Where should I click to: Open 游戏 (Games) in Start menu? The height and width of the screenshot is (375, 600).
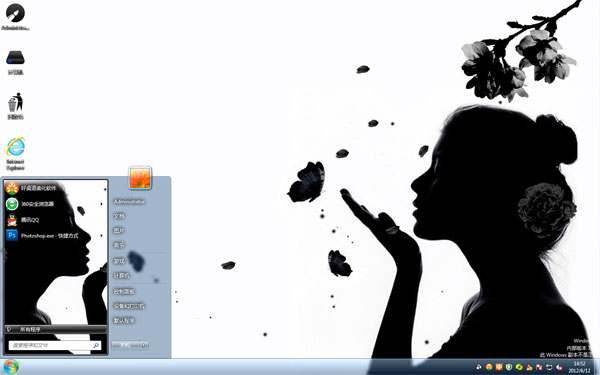click(x=119, y=261)
